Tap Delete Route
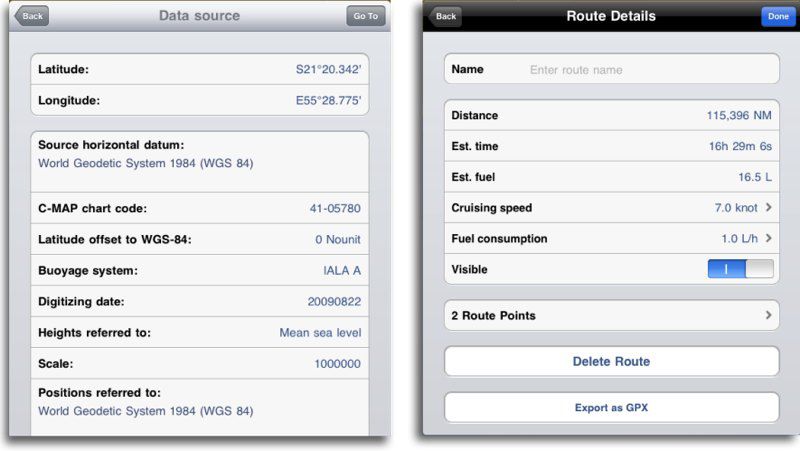Screen dimensions: 800x451 point(612,361)
